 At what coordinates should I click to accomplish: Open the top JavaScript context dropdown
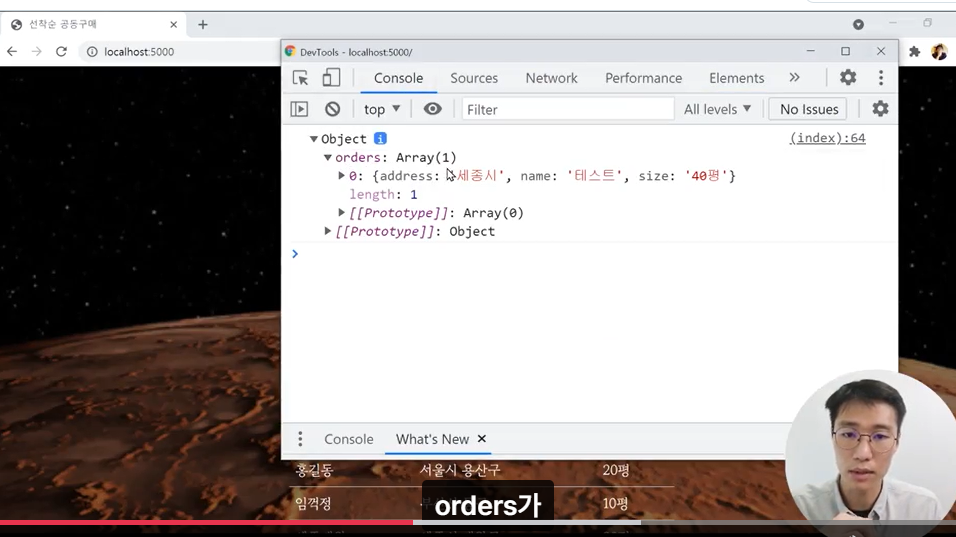tap(382, 109)
